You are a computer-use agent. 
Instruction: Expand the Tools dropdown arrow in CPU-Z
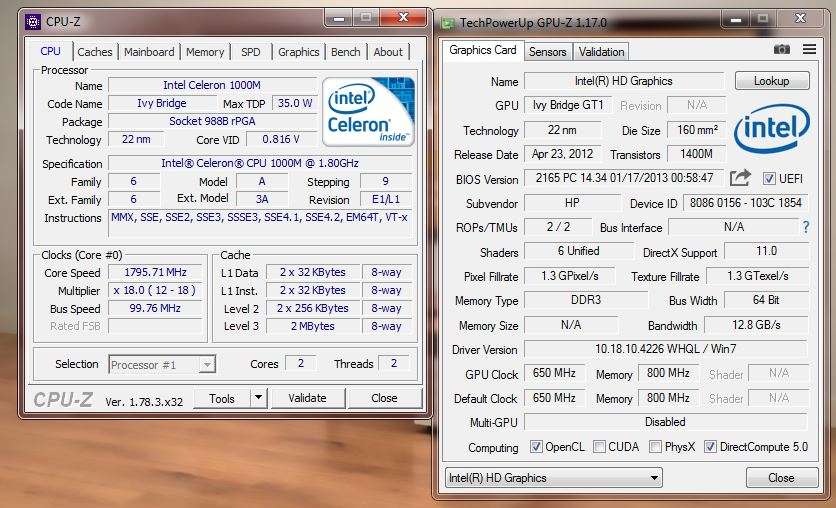click(x=258, y=398)
